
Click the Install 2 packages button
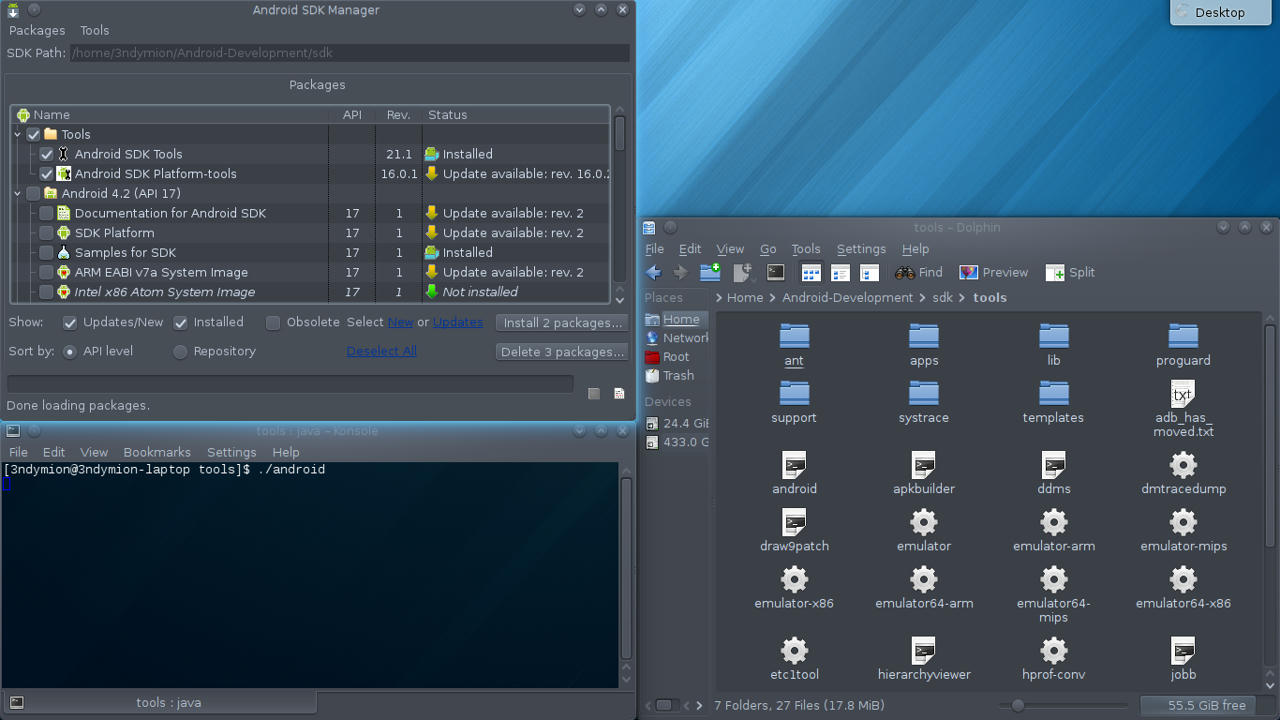click(x=563, y=323)
